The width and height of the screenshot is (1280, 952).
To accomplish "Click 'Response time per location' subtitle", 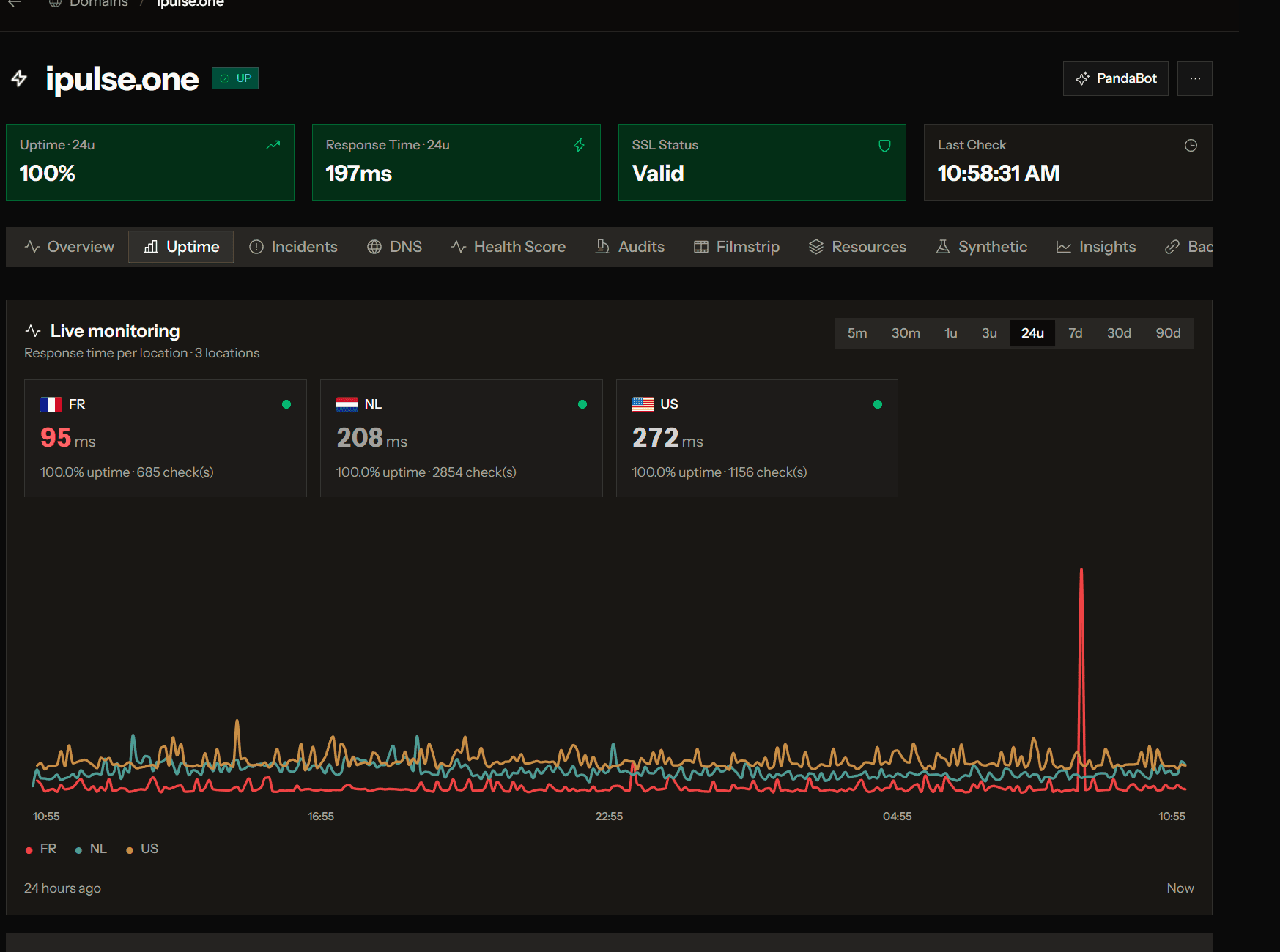I will click(x=106, y=353).
